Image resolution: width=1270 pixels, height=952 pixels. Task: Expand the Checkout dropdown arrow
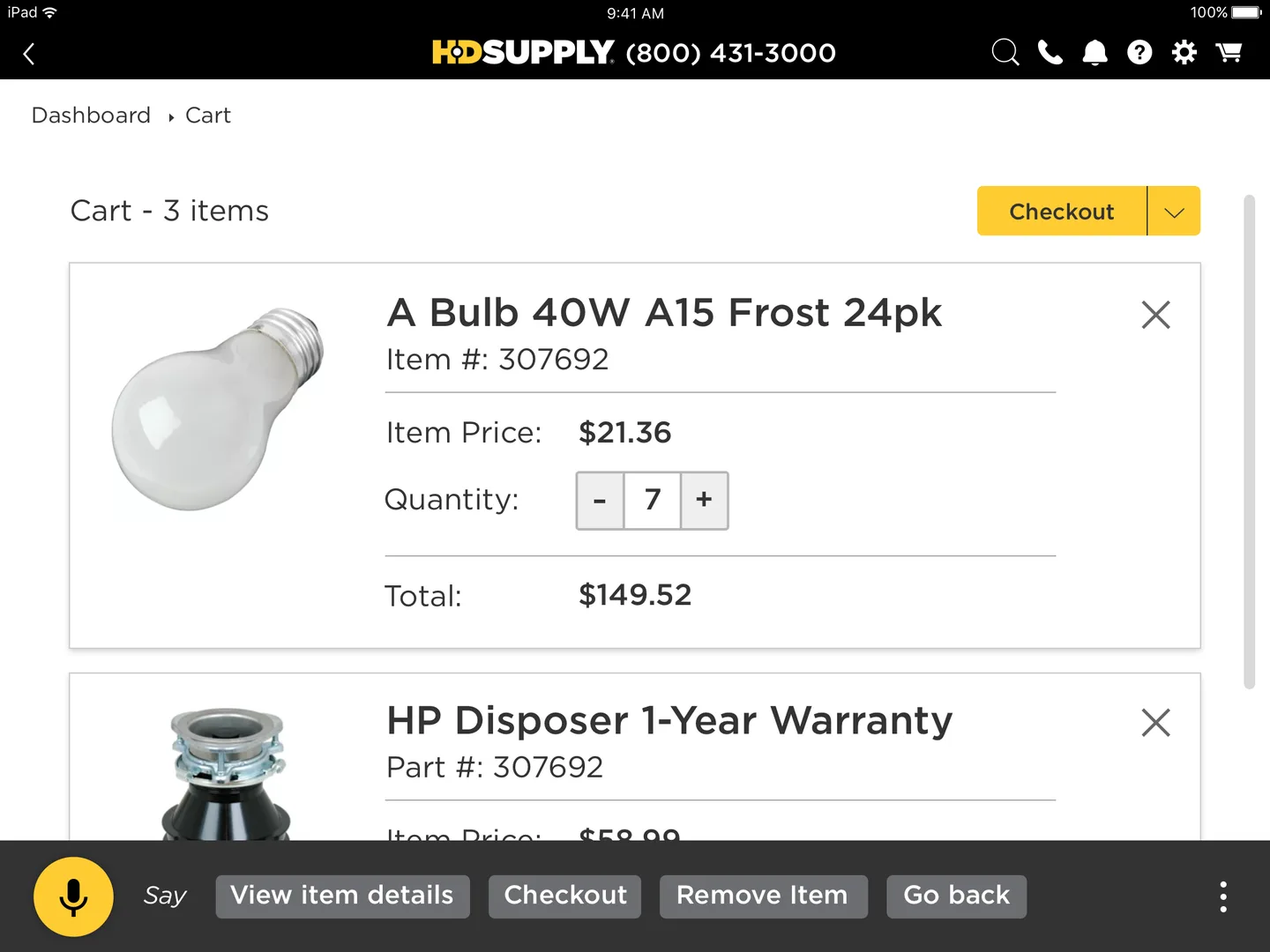click(1173, 212)
